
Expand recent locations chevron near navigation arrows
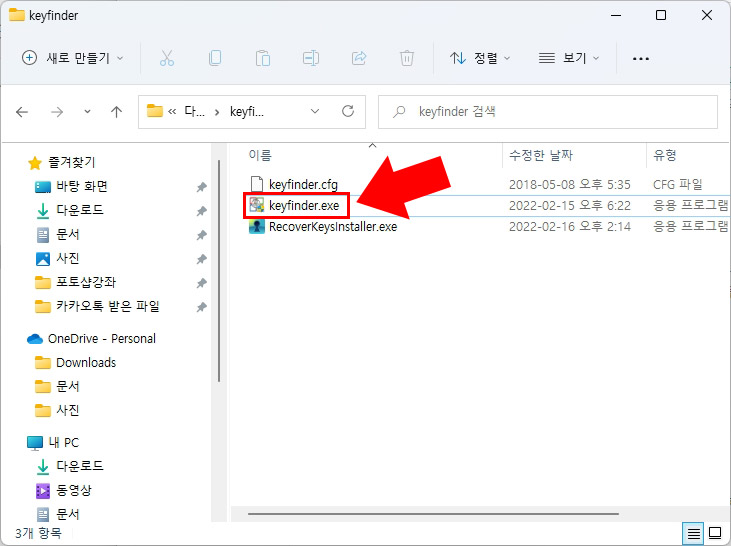click(x=87, y=112)
